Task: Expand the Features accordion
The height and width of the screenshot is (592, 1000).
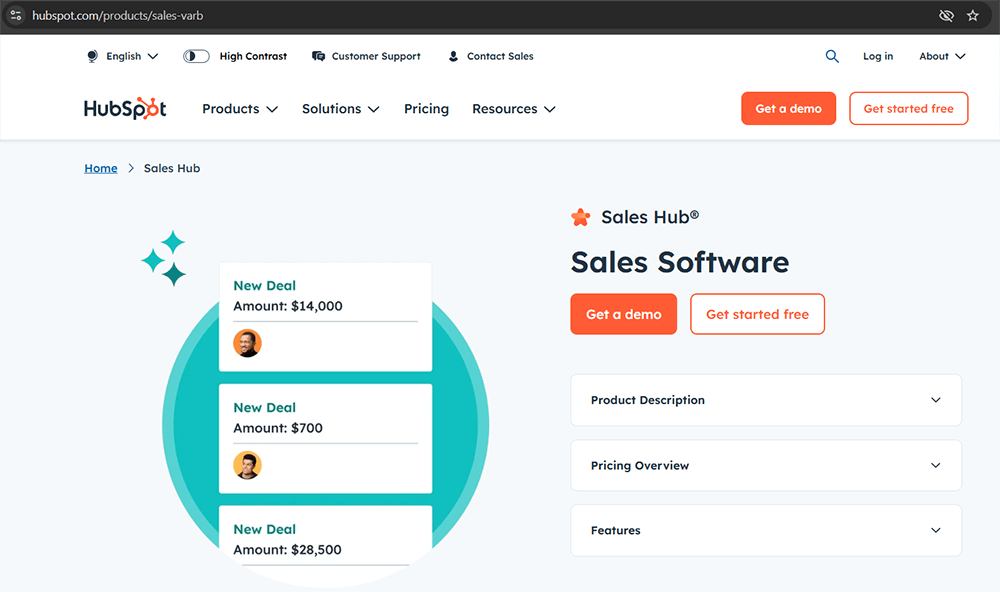Action: [x=765, y=531]
